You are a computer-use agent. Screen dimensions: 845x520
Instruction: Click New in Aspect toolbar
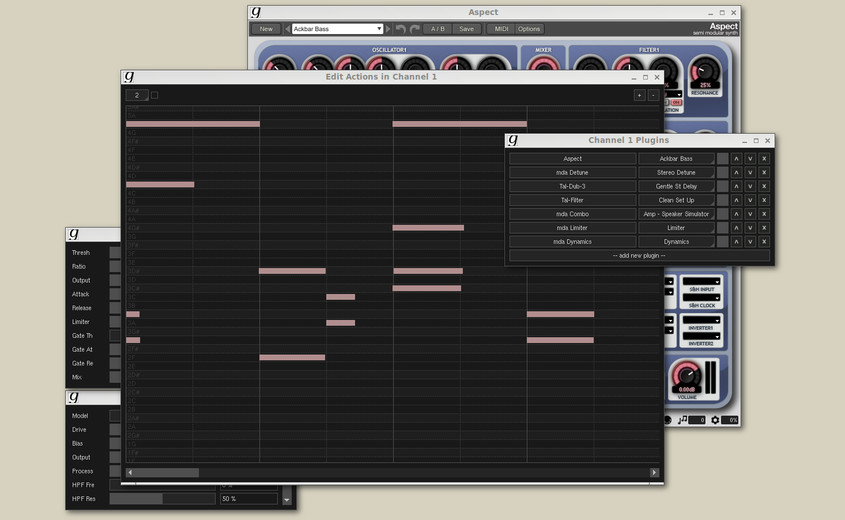tap(266, 29)
